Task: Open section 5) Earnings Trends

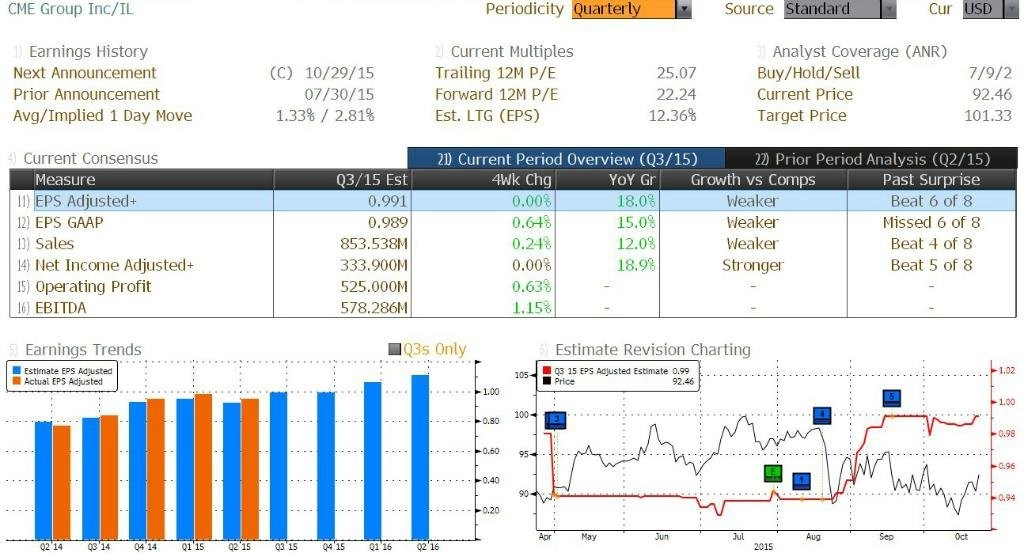Action: tap(74, 349)
